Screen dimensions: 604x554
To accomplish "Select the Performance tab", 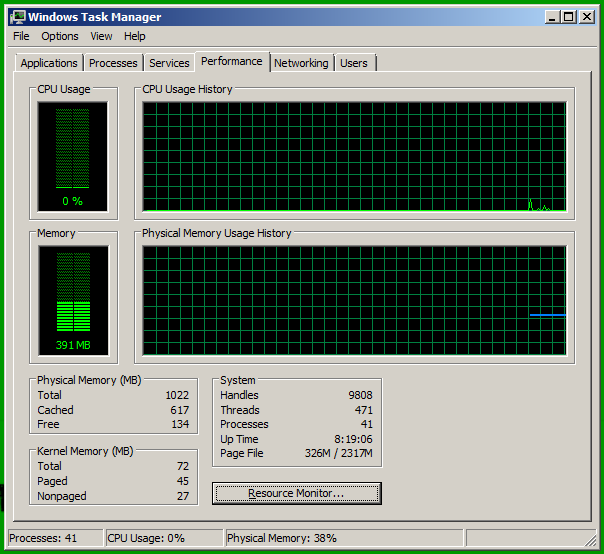I will click(232, 61).
